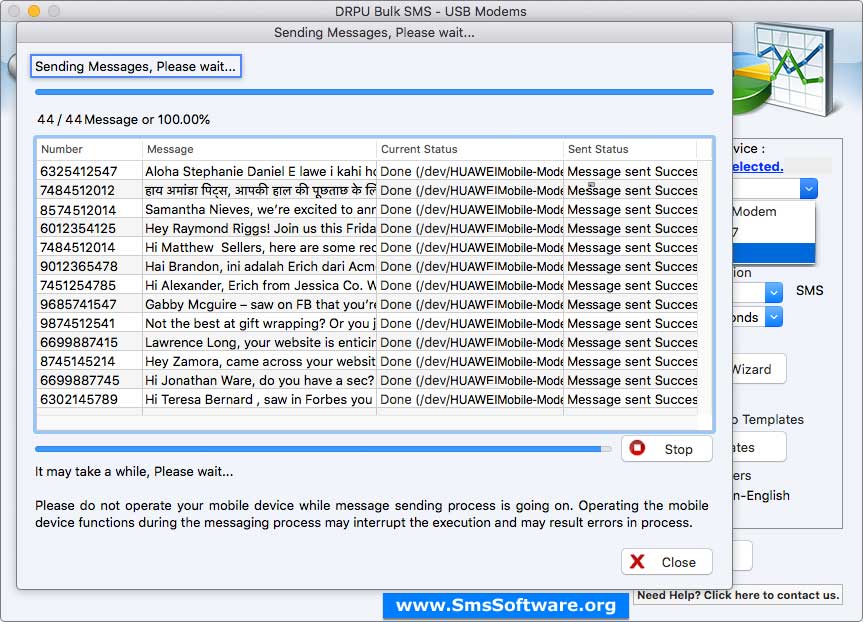Select row with number 6699887415
Screen dimensions: 863x622
point(367,342)
